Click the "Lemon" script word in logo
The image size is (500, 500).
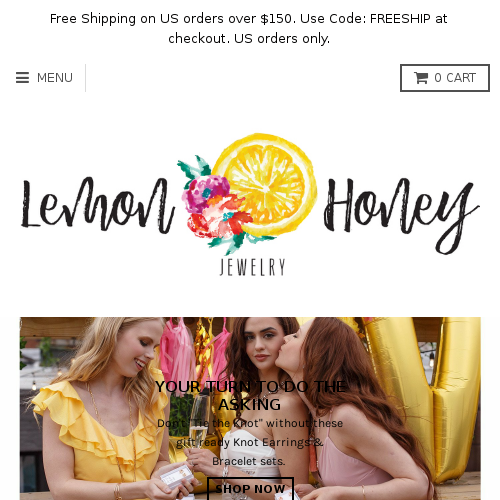pos(98,205)
